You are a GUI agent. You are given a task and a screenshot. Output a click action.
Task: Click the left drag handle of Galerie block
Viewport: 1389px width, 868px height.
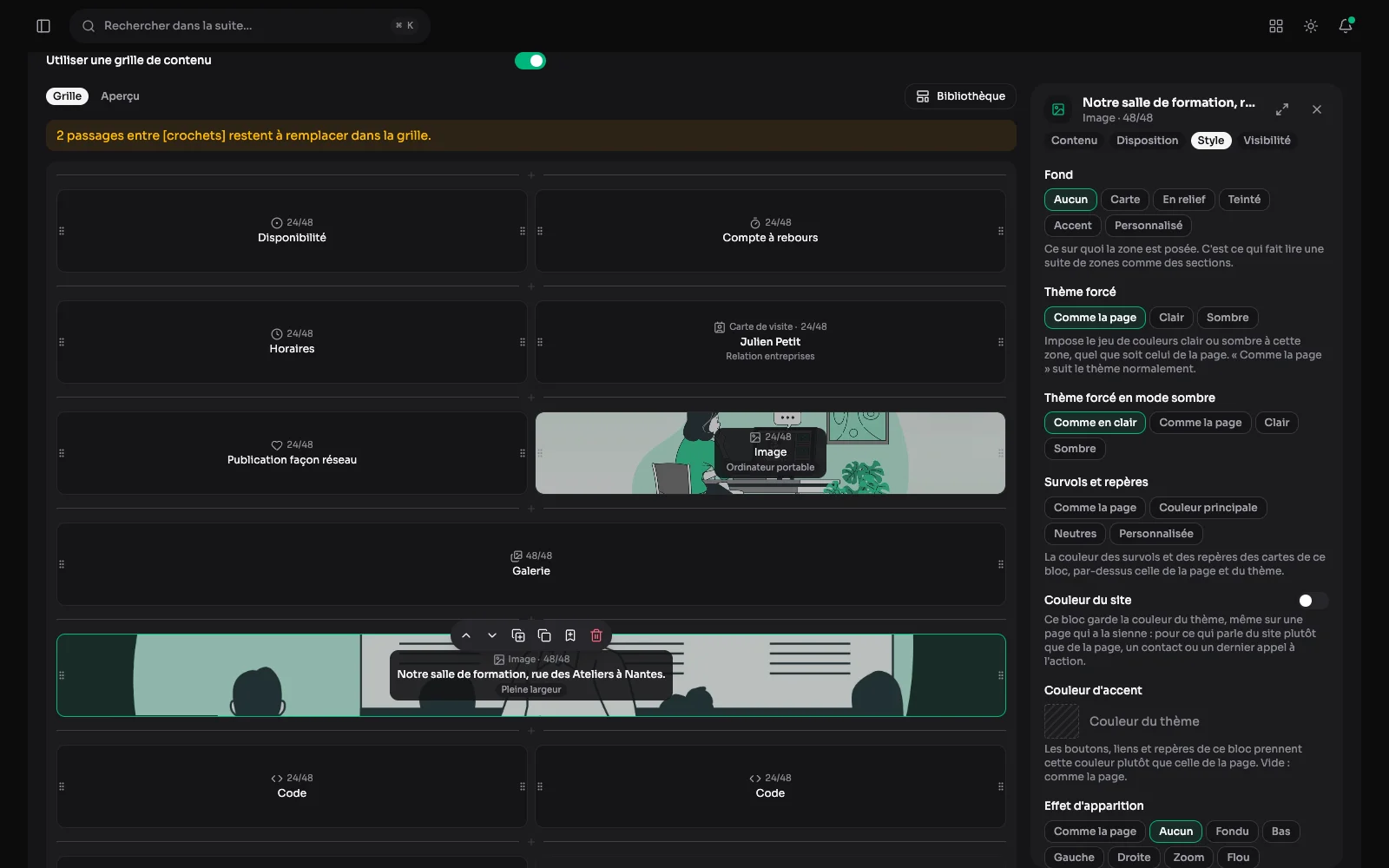coord(62,564)
